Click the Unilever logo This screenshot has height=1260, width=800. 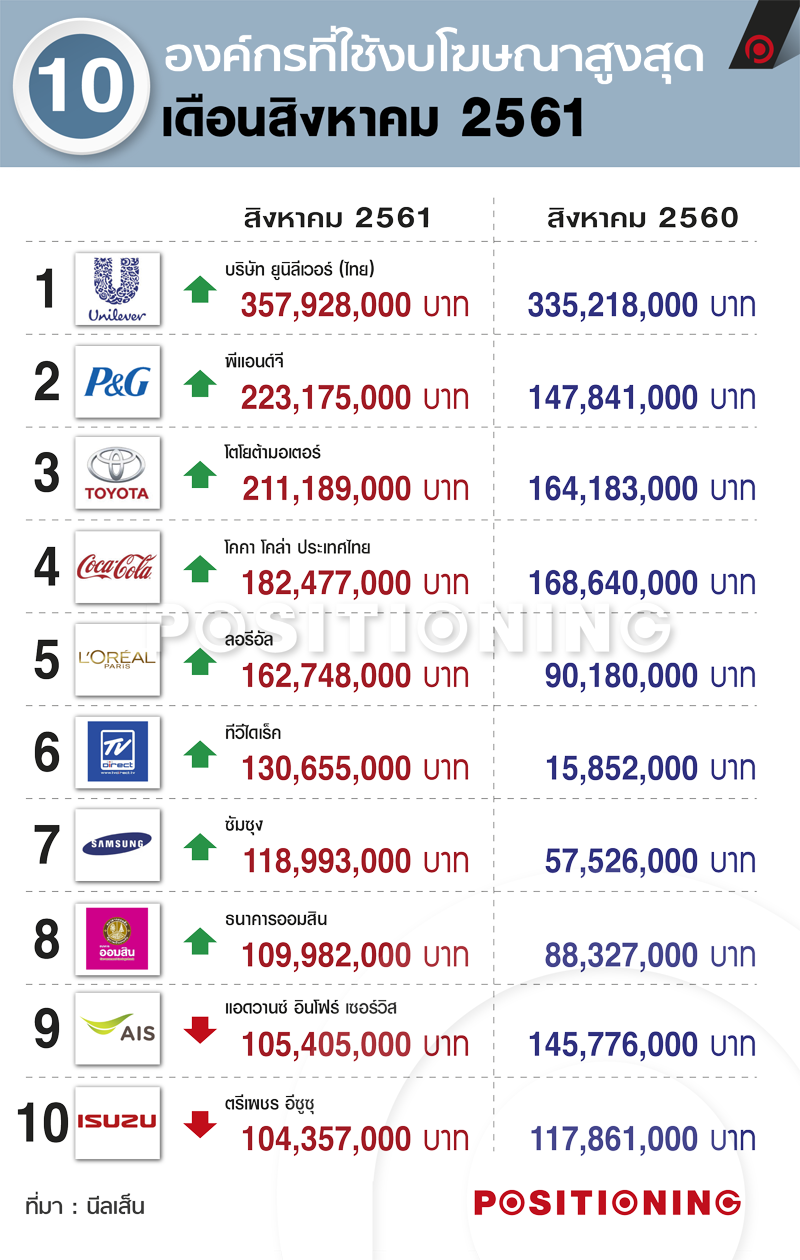pyautogui.click(x=118, y=289)
